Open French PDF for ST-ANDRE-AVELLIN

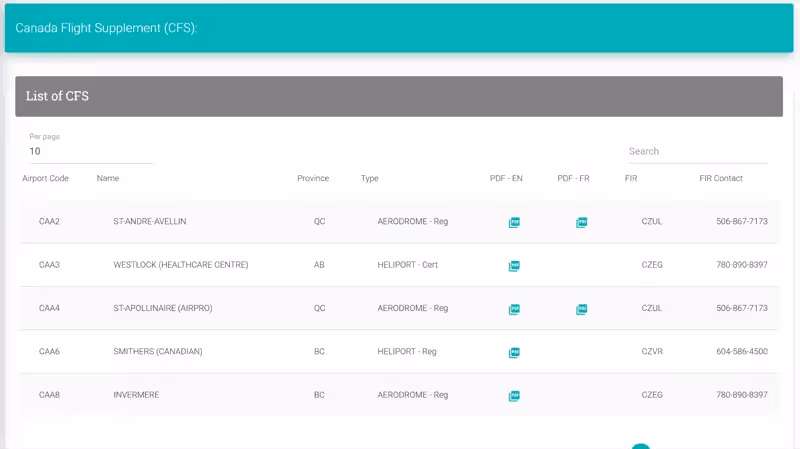(582, 222)
